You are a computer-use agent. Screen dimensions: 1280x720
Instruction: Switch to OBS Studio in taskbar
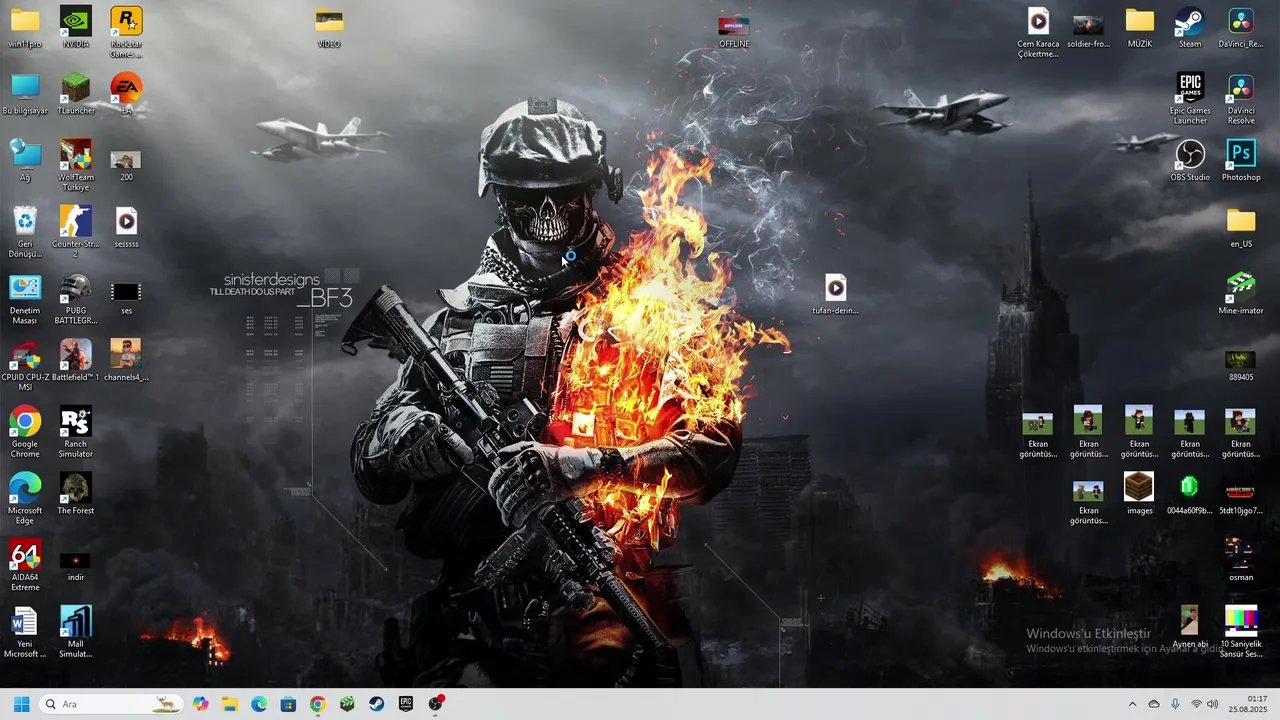tap(435, 704)
